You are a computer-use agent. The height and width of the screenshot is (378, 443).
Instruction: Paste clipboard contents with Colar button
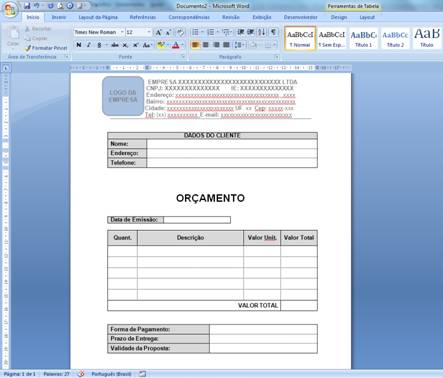coord(13,37)
